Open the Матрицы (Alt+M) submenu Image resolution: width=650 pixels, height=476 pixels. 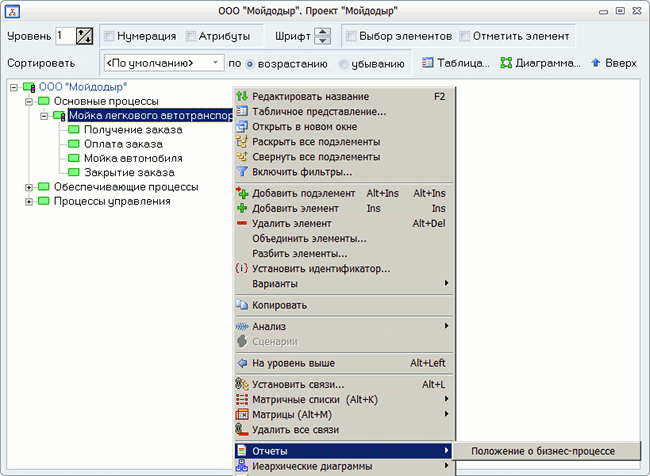[344, 414]
